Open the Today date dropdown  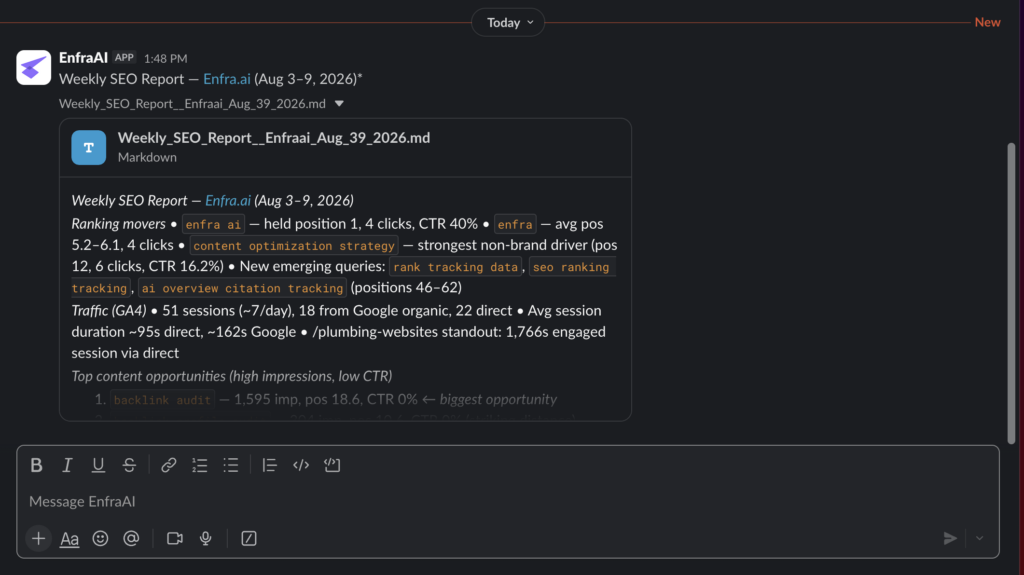click(508, 22)
